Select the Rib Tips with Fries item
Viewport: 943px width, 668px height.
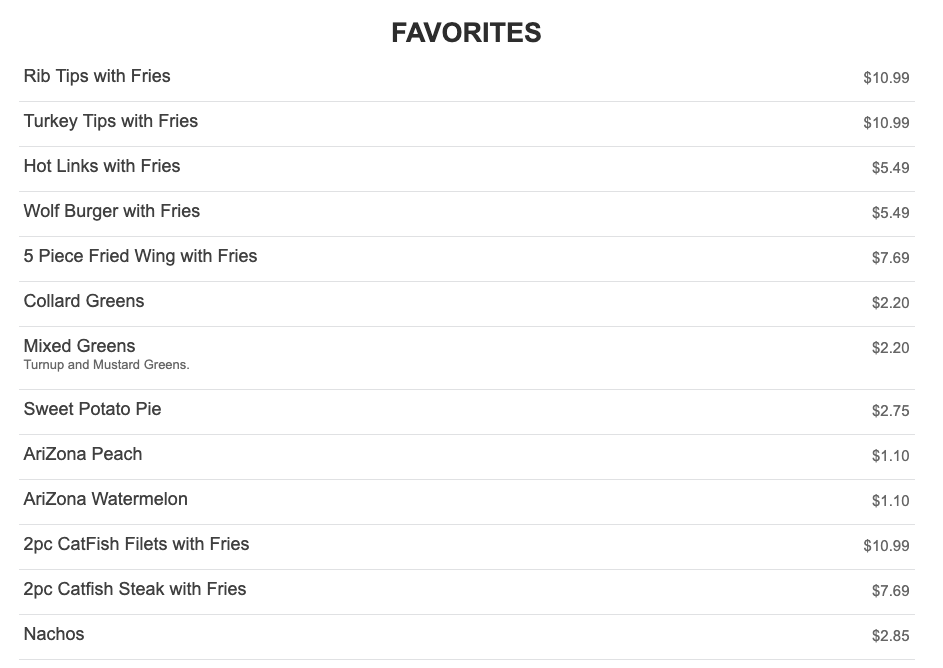(x=97, y=76)
